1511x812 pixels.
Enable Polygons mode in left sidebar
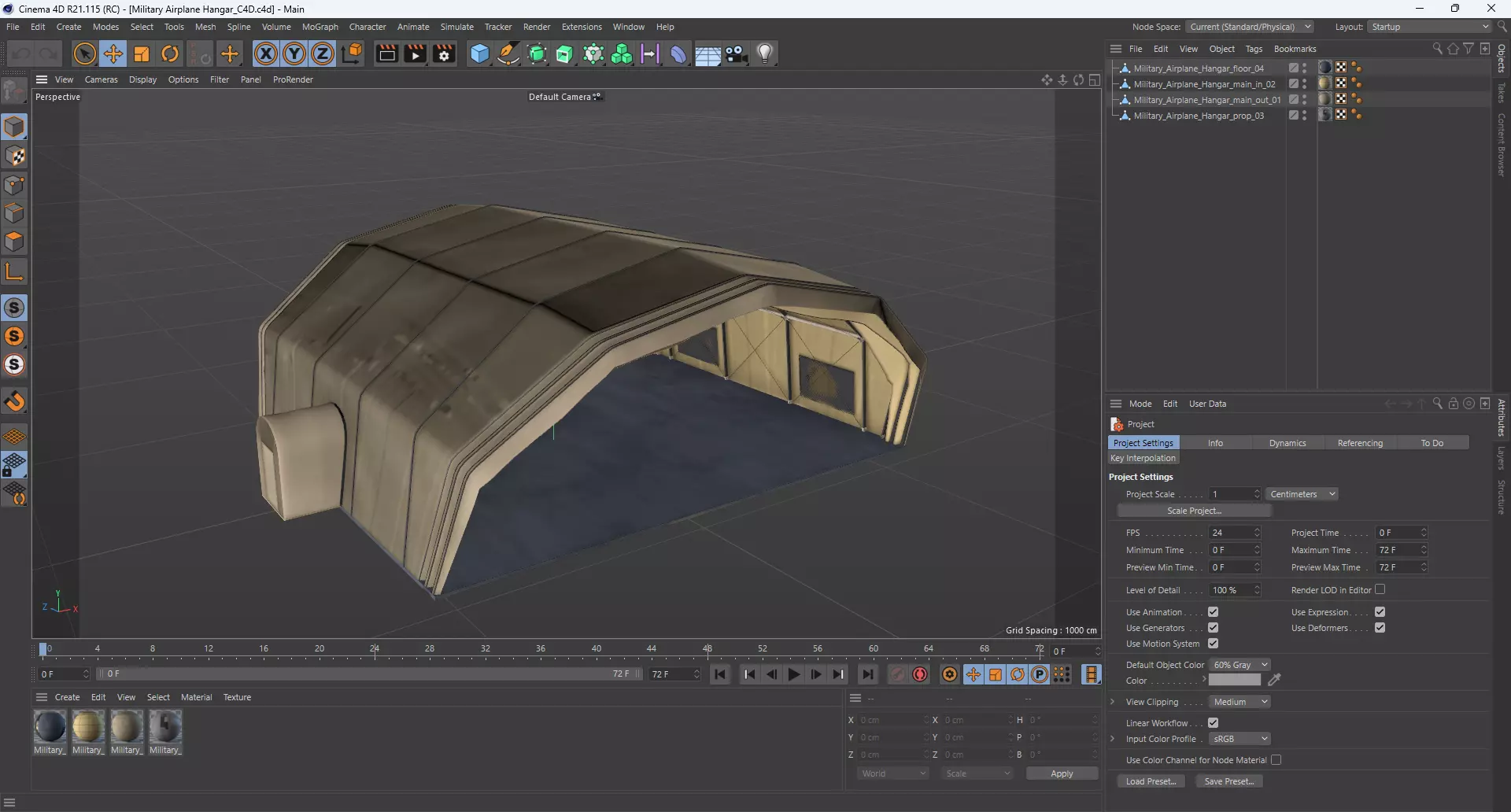tap(14, 242)
